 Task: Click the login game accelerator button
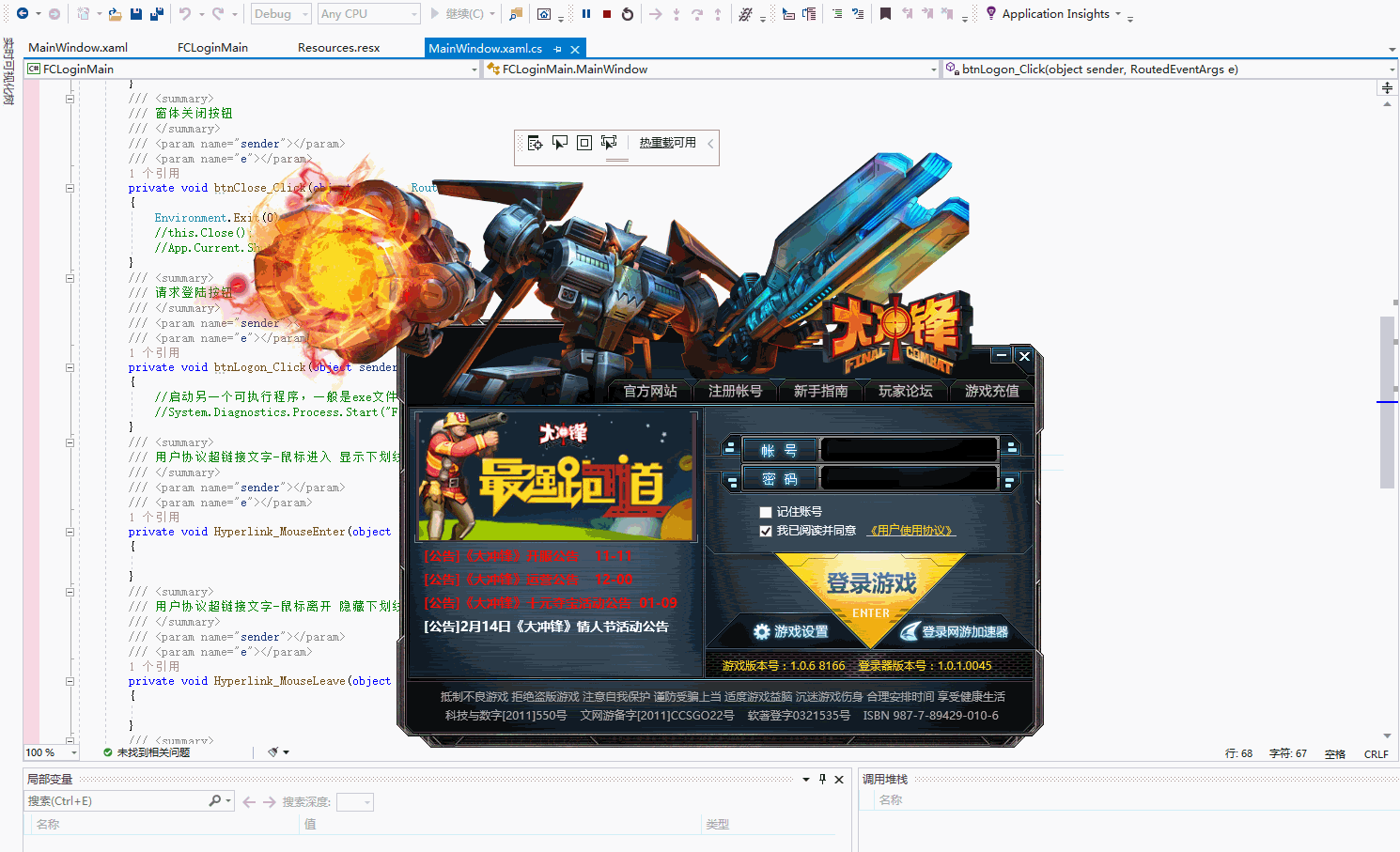pos(955,632)
